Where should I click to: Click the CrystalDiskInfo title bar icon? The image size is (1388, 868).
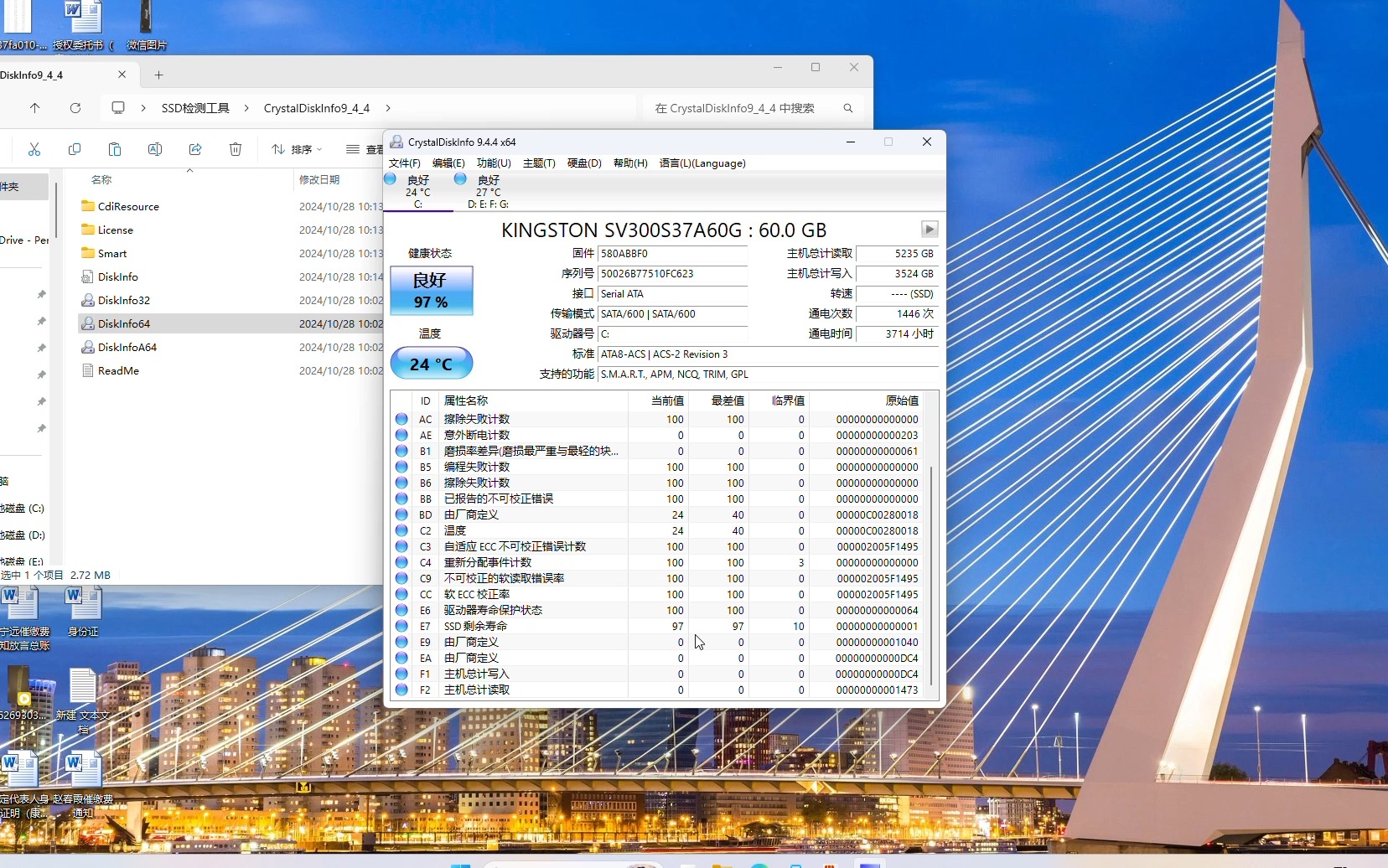click(x=396, y=142)
